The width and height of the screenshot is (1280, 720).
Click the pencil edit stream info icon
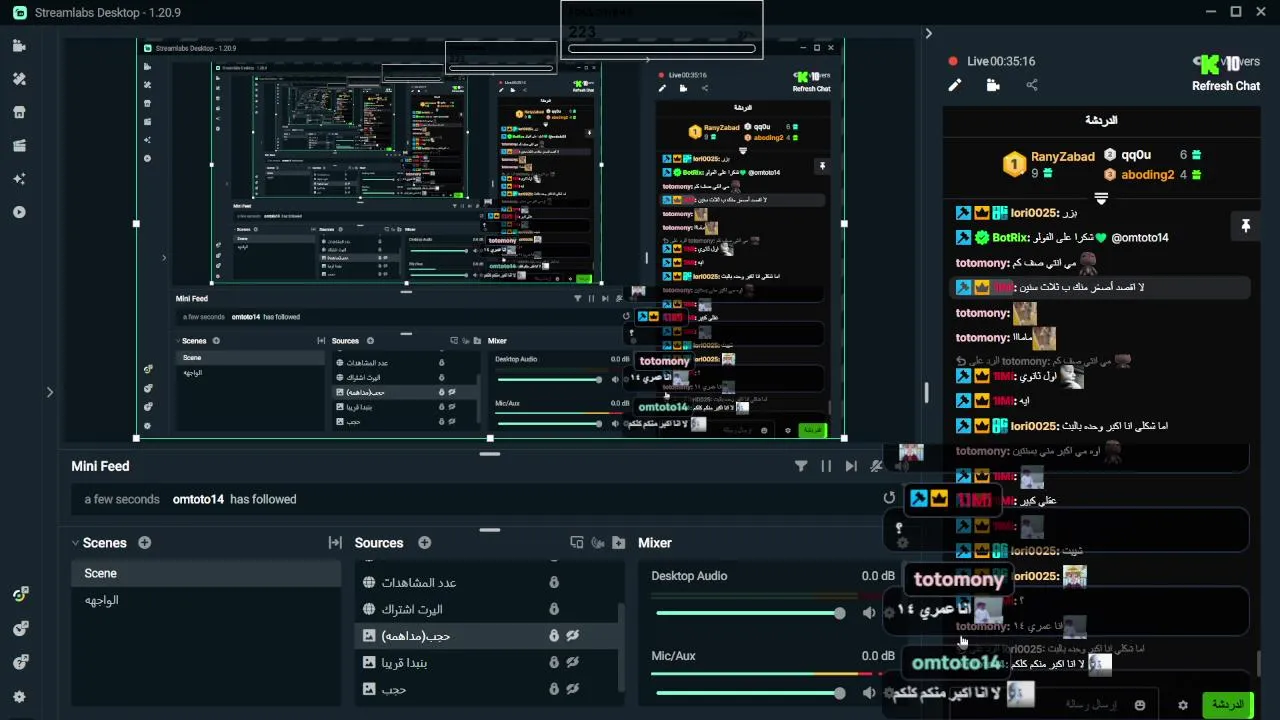955,86
